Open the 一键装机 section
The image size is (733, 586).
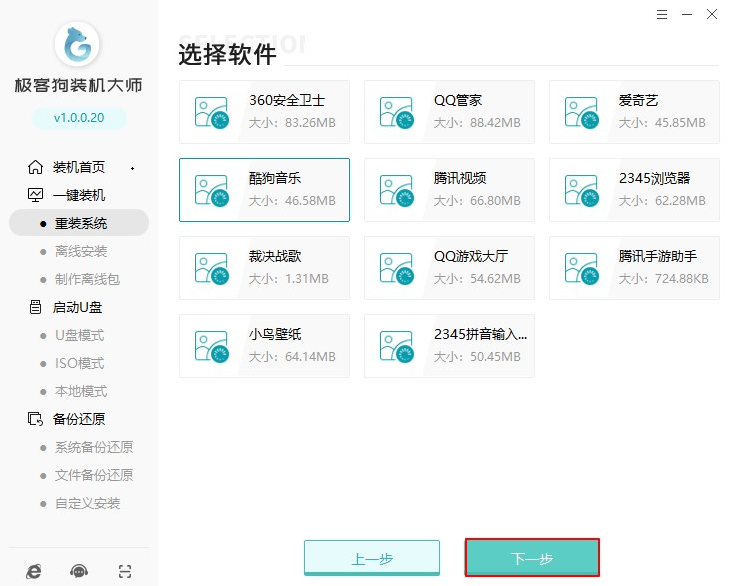tap(79, 195)
